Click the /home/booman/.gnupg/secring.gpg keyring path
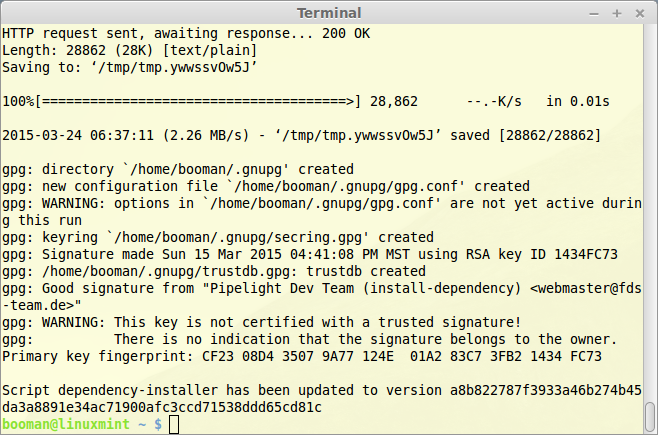658x435 pixels. click(238, 237)
